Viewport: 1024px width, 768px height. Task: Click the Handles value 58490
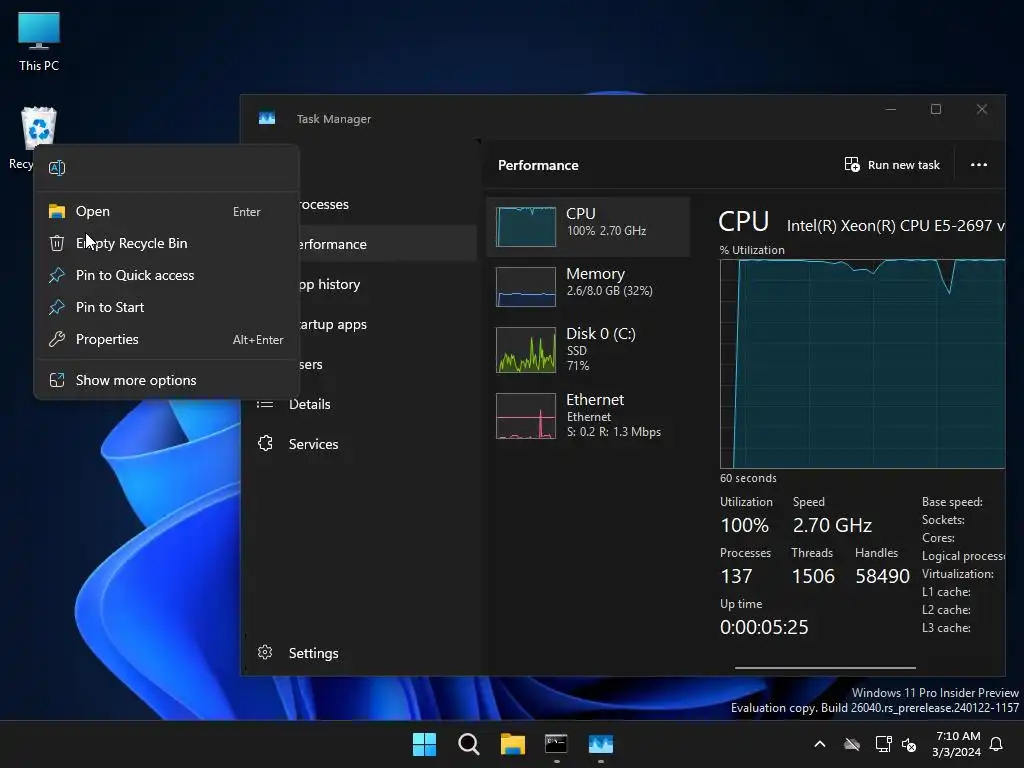pos(882,576)
